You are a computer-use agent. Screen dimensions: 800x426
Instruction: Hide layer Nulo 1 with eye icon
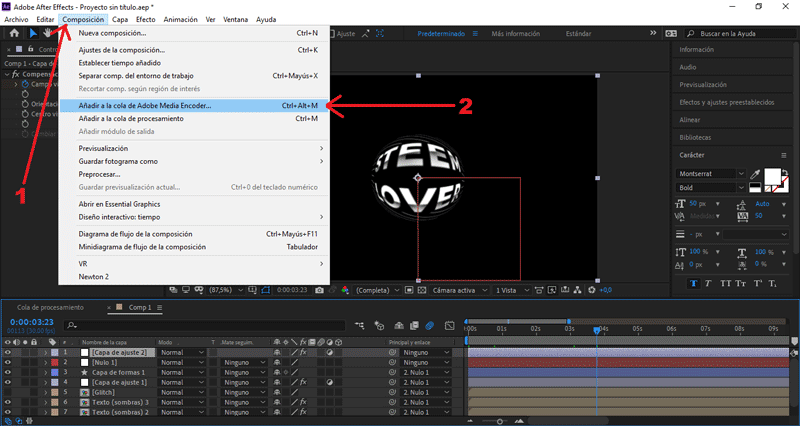coord(7,362)
